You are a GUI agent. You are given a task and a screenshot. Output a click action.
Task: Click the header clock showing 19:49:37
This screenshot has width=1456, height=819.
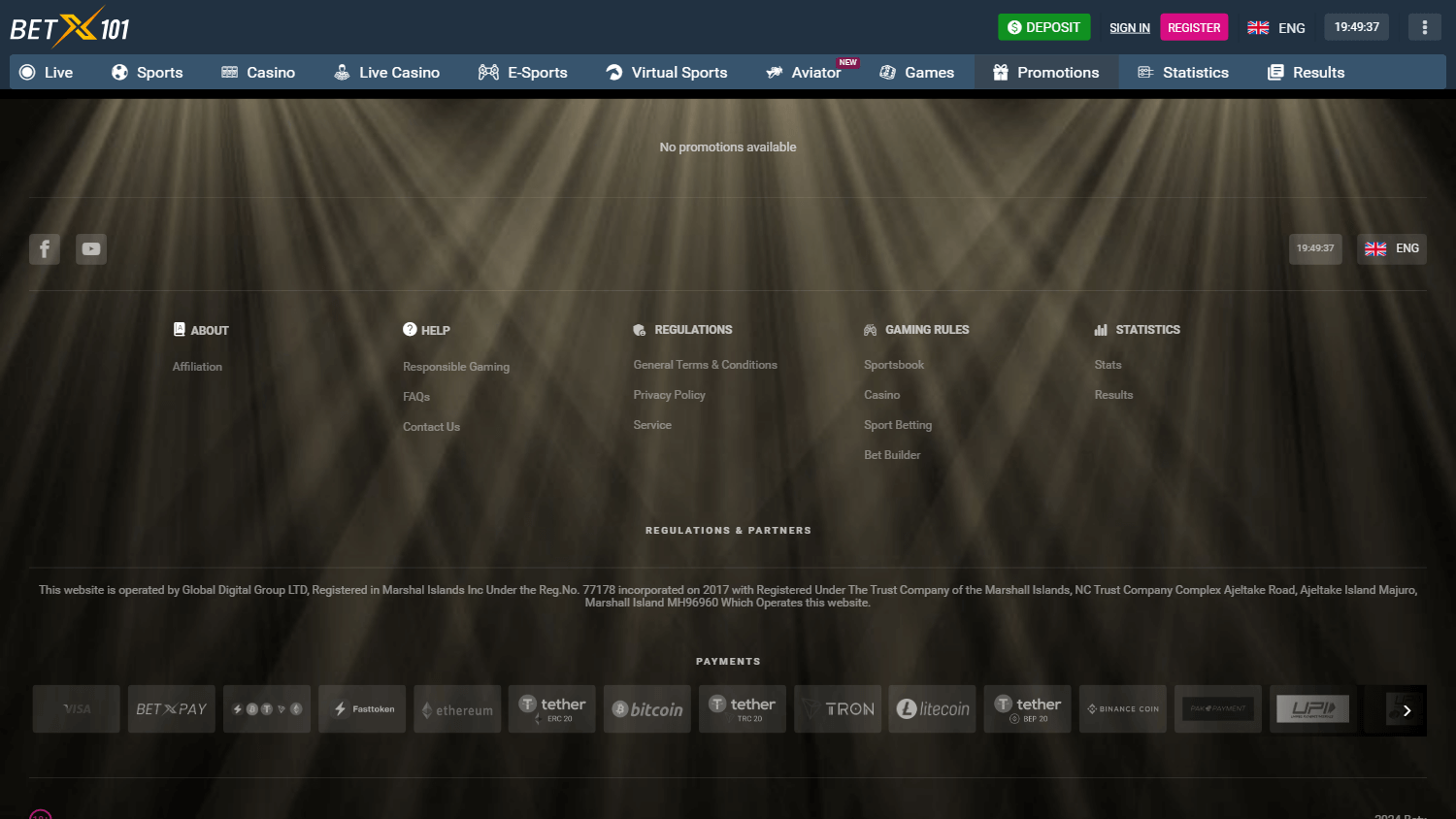(1357, 27)
